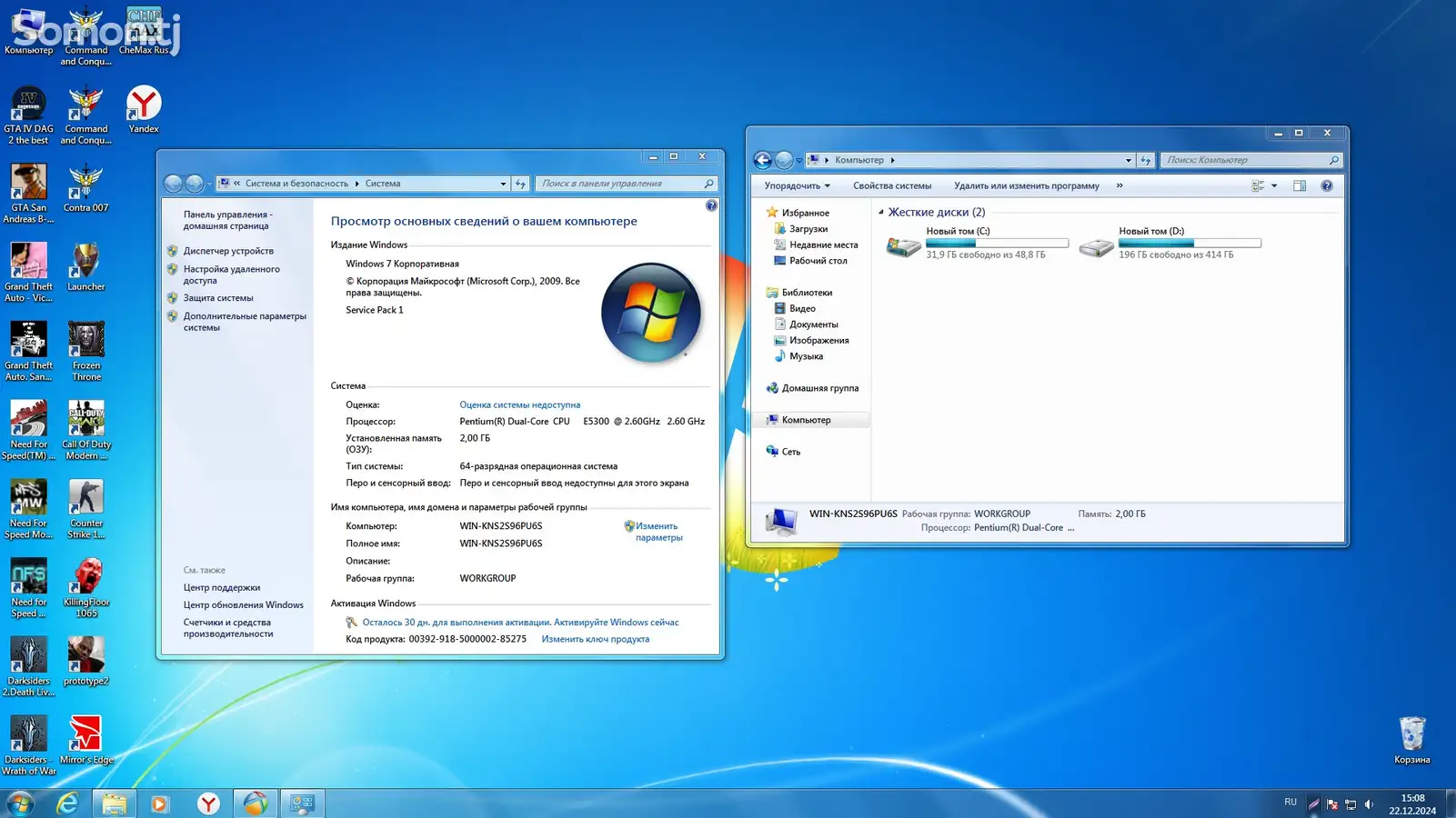Screen dimensions: 1456x818
Task: Refresh the System control panel address bar
Action: [x=521, y=184]
